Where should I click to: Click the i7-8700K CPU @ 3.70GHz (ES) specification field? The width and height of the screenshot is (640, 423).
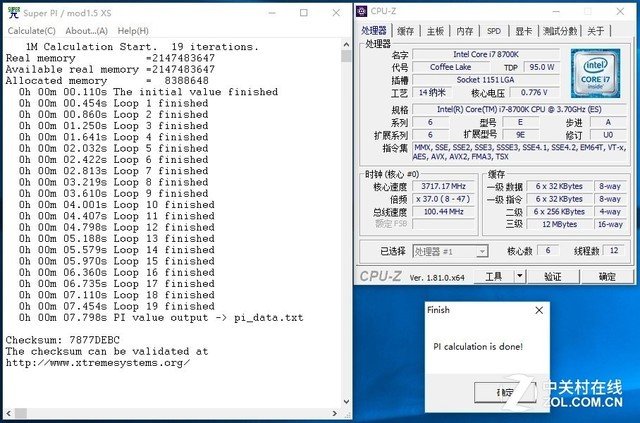(519, 109)
